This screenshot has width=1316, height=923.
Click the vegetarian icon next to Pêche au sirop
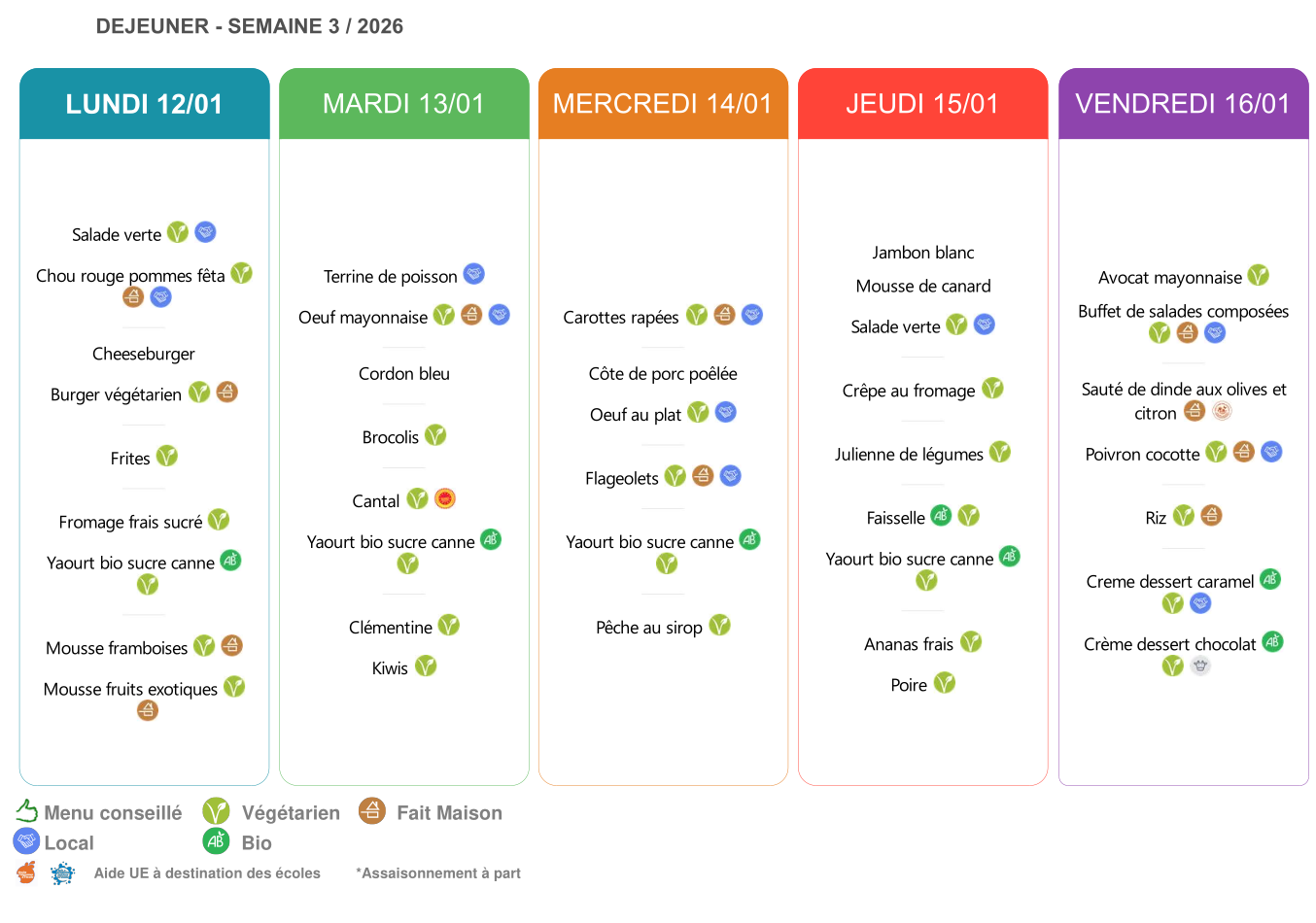point(719,626)
